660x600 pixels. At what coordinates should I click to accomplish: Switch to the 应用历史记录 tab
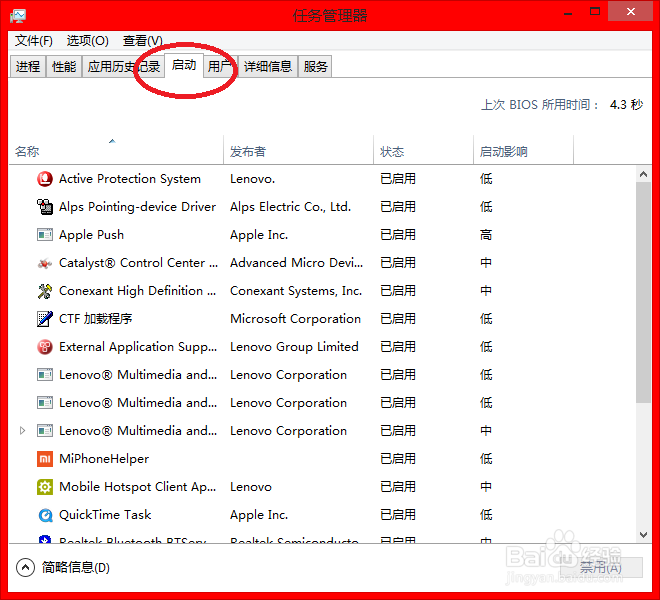click(124, 67)
